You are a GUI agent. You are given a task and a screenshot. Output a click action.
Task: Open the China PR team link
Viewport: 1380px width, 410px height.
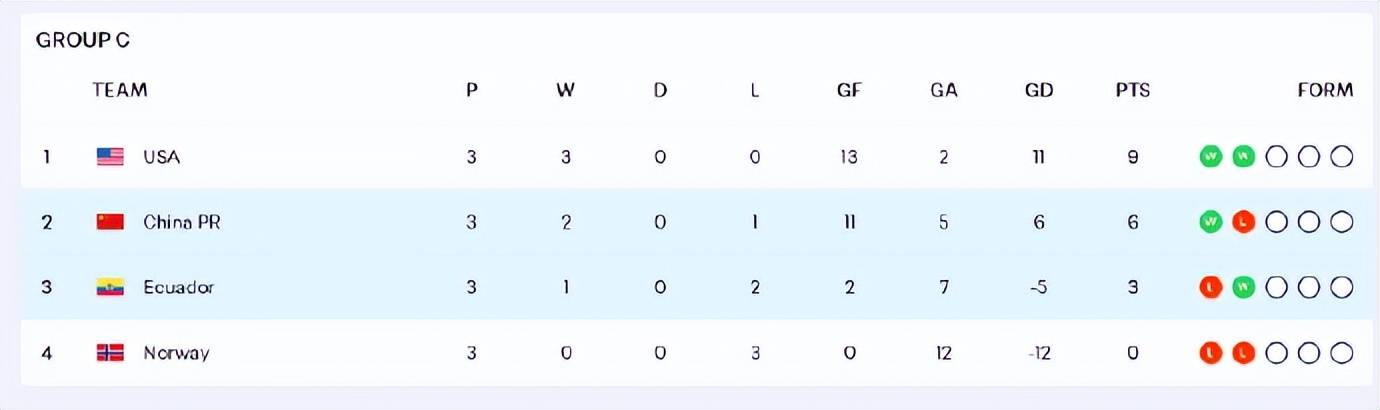click(182, 223)
